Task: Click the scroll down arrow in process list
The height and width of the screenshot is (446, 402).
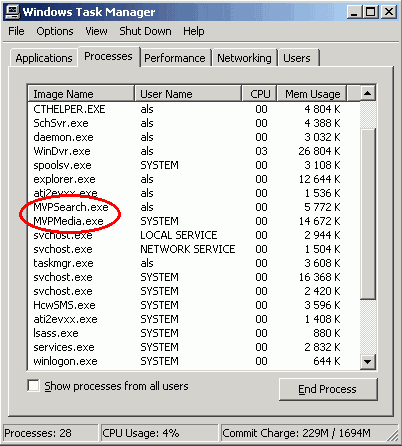Action: (368, 362)
